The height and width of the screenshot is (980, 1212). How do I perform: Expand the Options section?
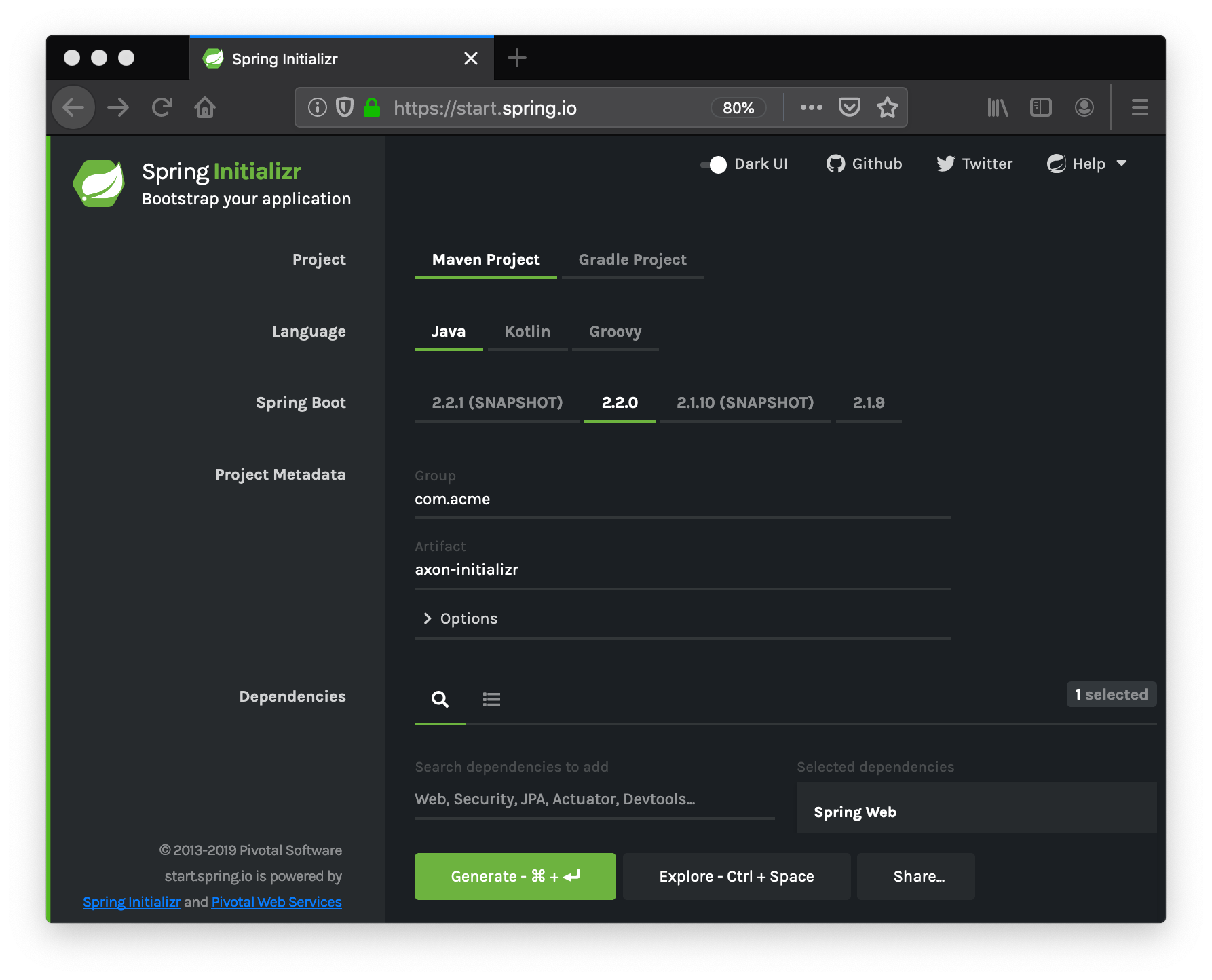pos(683,618)
